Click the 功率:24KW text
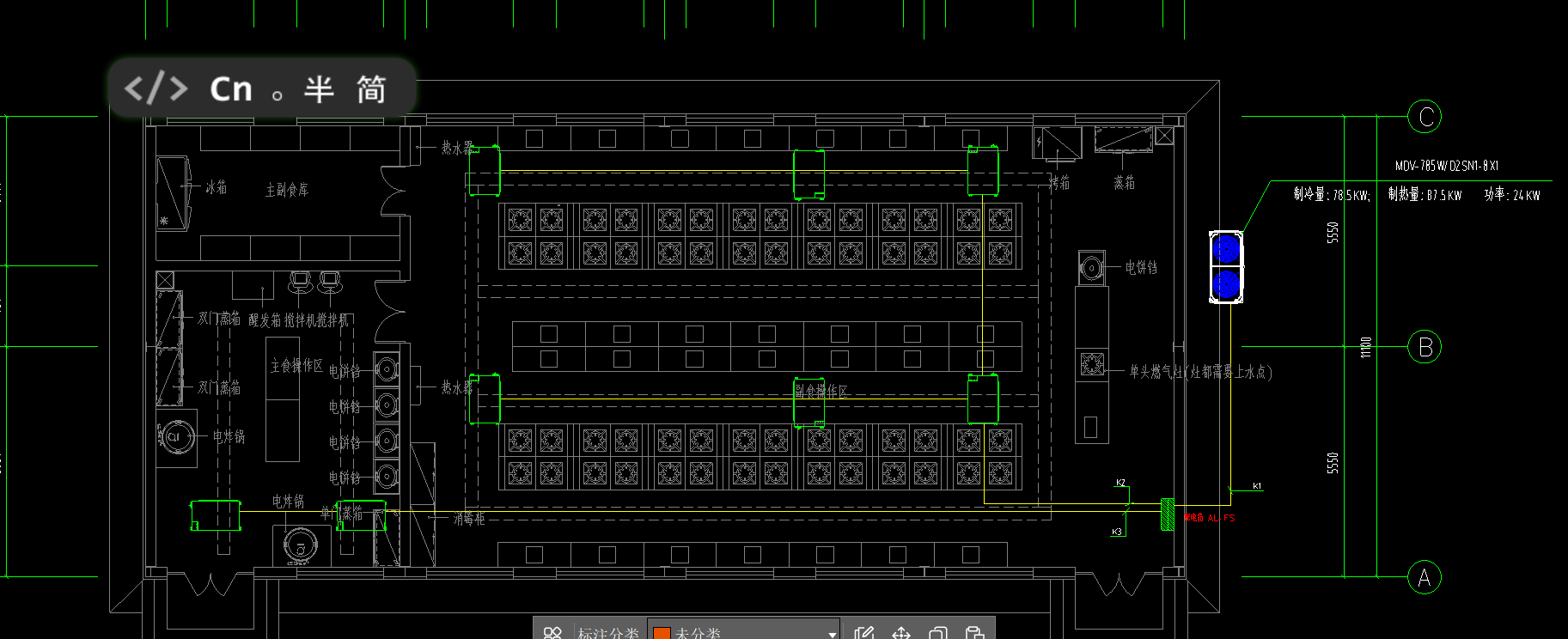1568x639 pixels. click(1512, 195)
